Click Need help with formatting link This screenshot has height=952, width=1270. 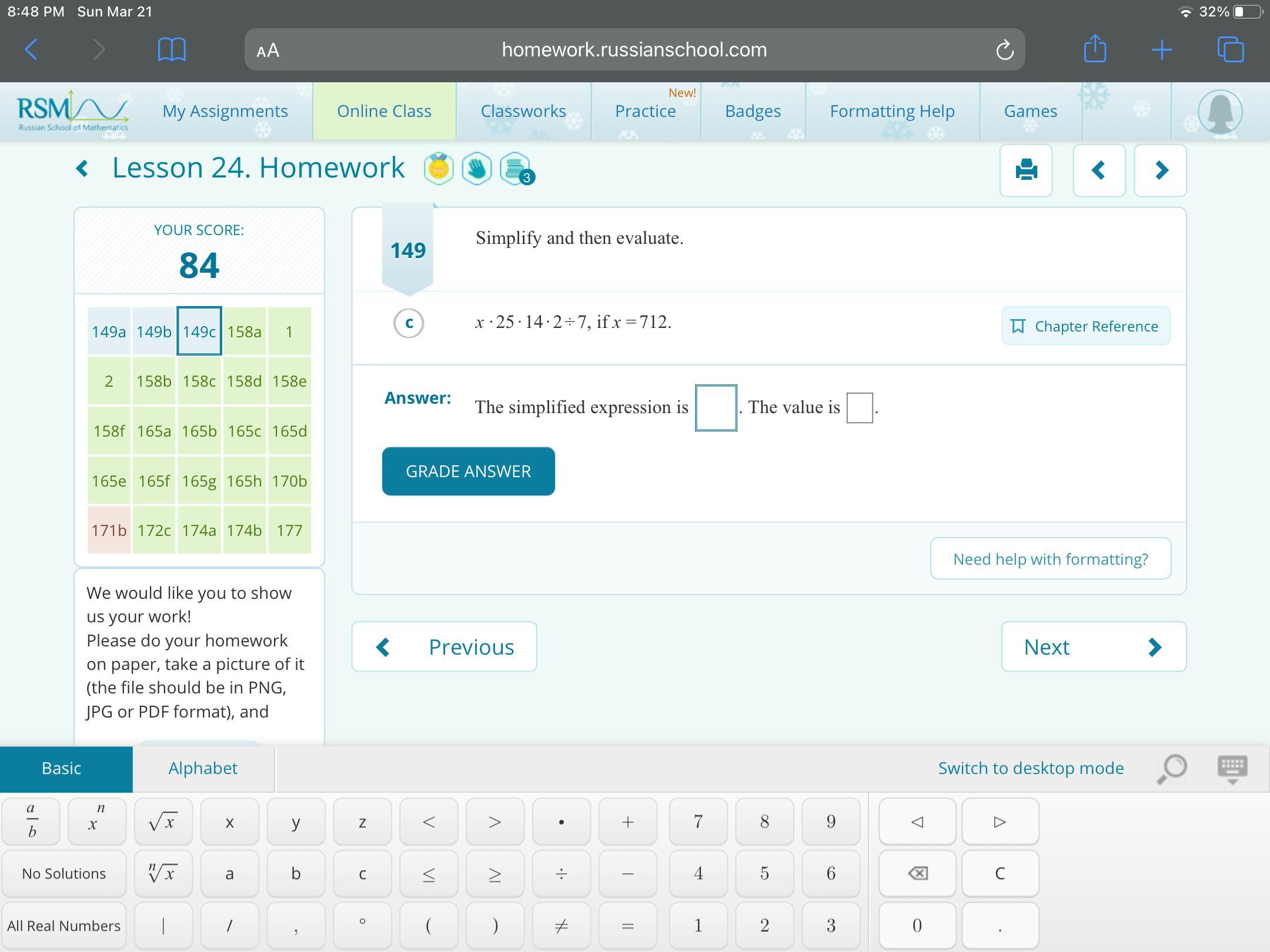pos(1050,559)
